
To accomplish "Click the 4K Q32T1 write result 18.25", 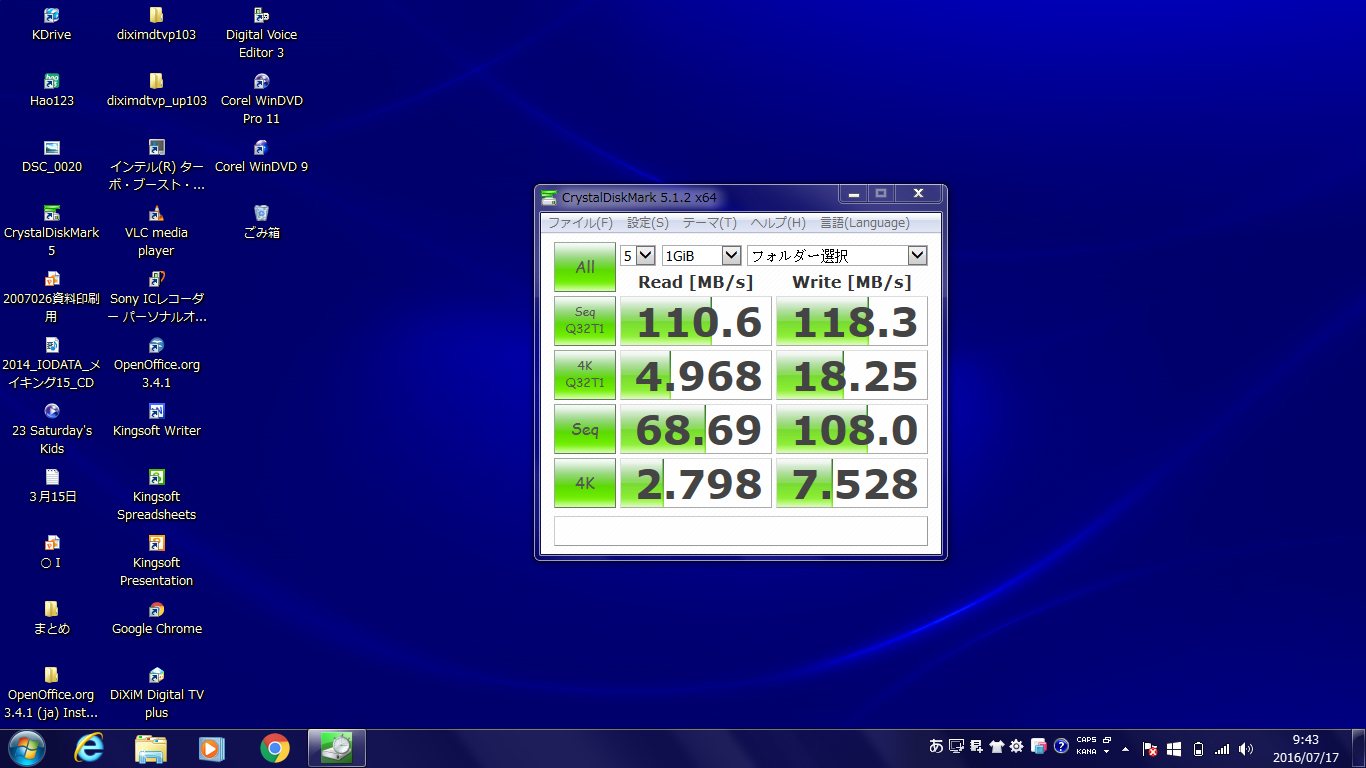I will [x=852, y=375].
